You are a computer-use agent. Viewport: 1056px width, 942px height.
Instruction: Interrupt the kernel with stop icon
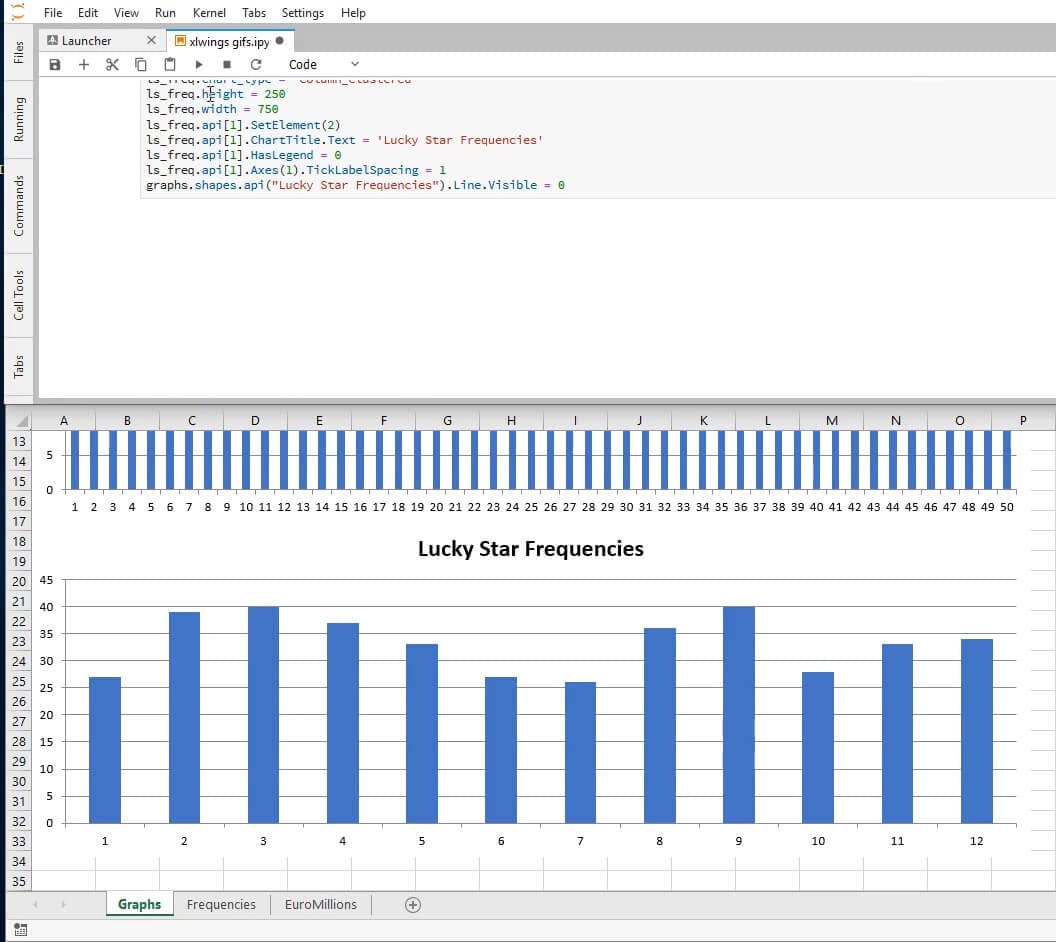pyautogui.click(x=227, y=64)
